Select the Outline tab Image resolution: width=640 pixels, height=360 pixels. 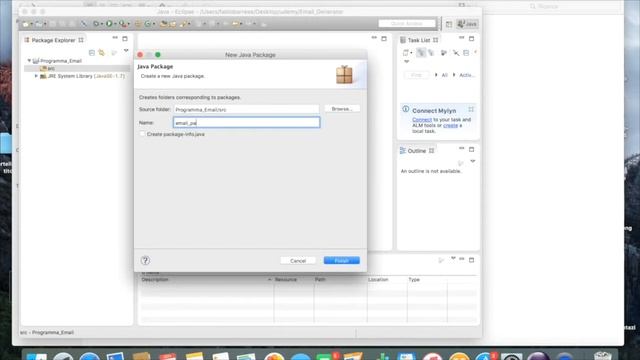click(417, 151)
